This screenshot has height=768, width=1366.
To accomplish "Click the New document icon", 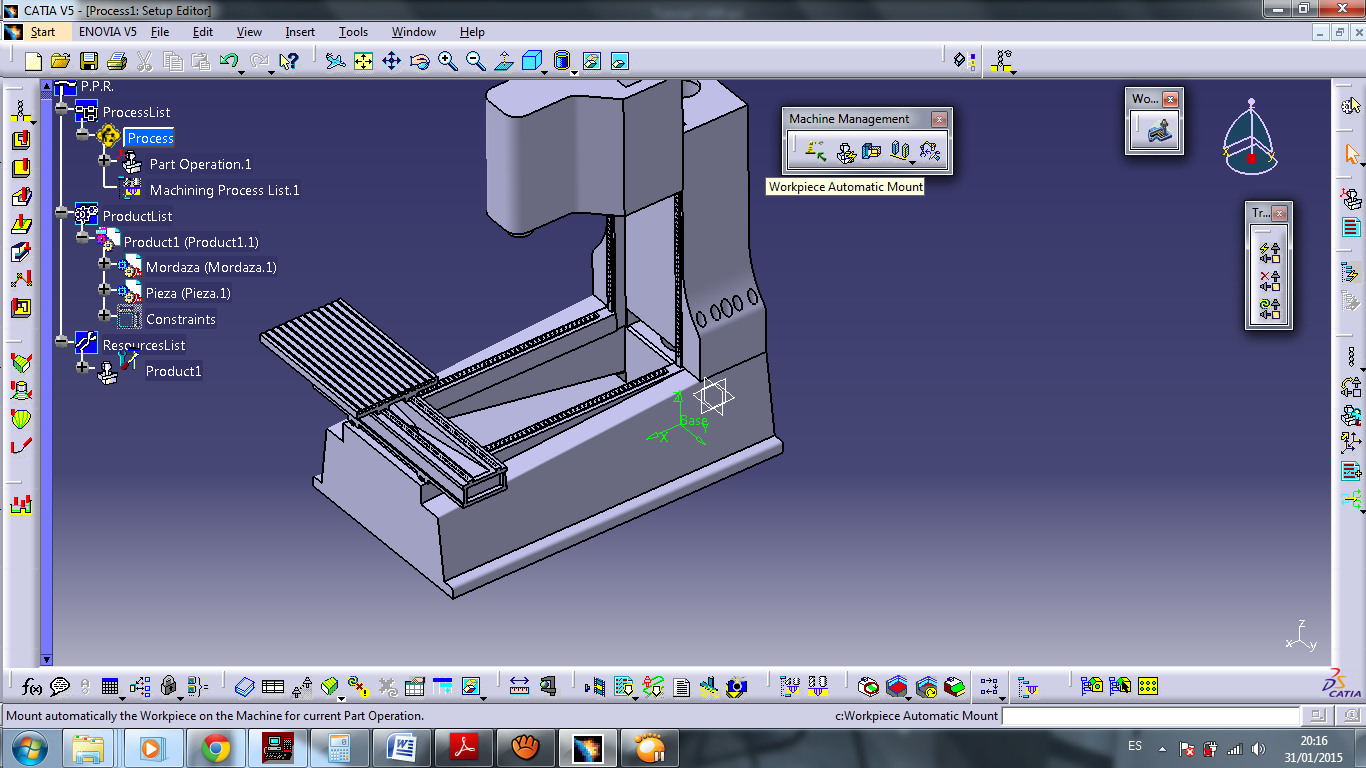I will coord(33,61).
